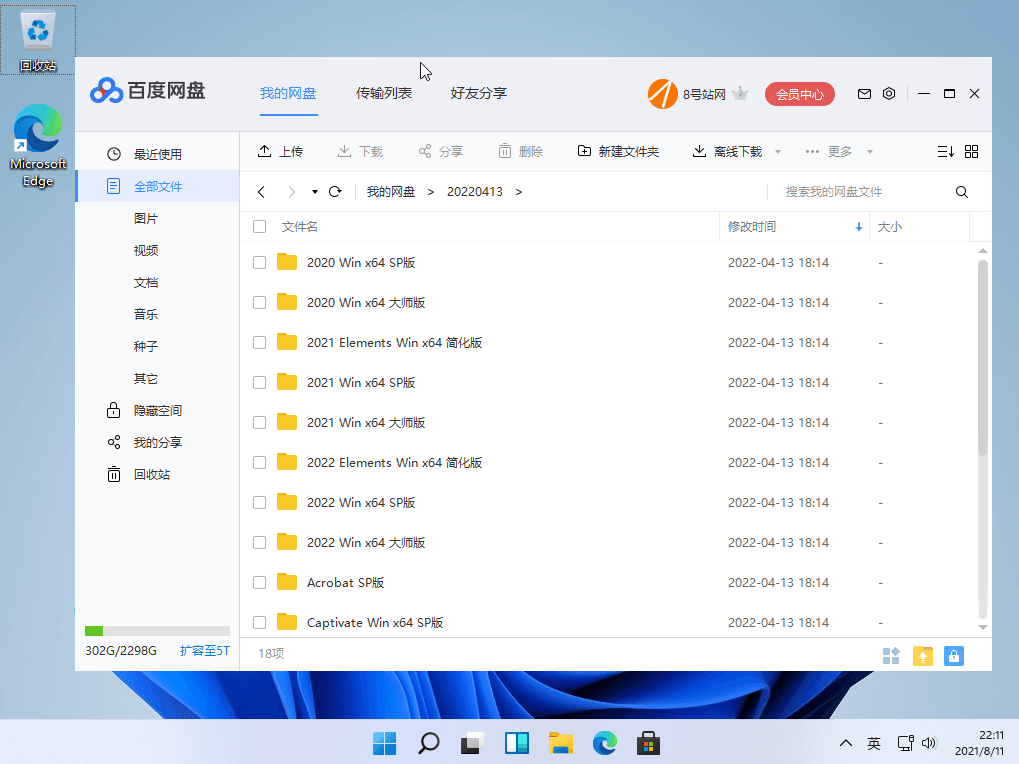
Task: Open Microsoft Store from the taskbar
Action: [648, 743]
